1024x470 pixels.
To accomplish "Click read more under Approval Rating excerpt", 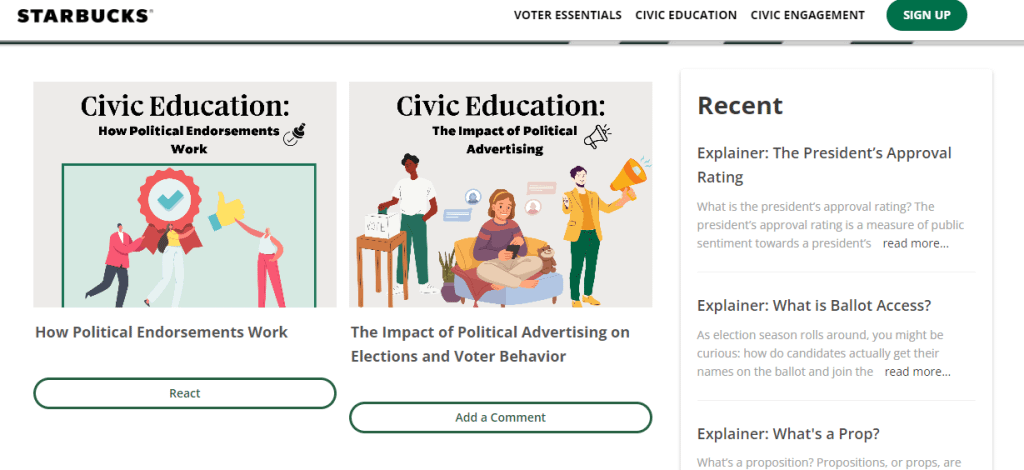I will [916, 243].
